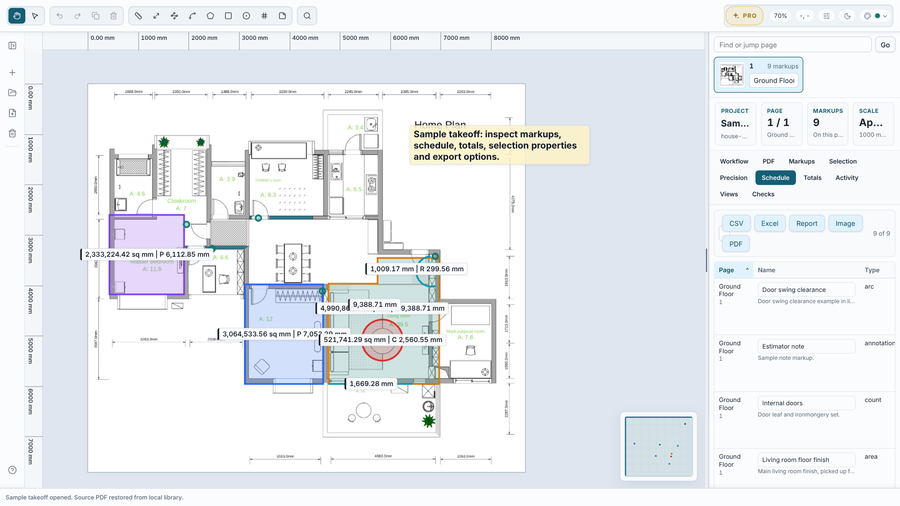Select the pointer selection tool
The image size is (900, 506).
pyautogui.click(x=35, y=16)
